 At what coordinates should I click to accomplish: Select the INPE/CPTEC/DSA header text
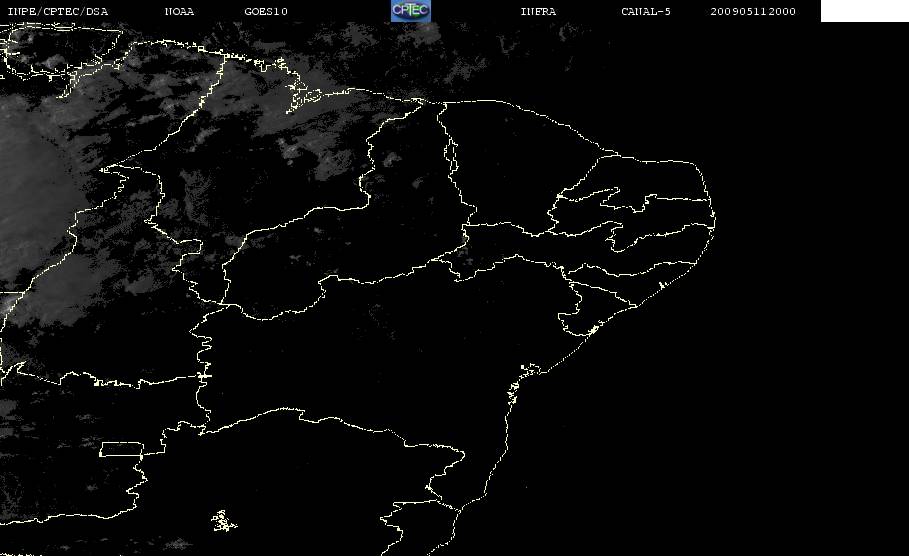(58, 12)
